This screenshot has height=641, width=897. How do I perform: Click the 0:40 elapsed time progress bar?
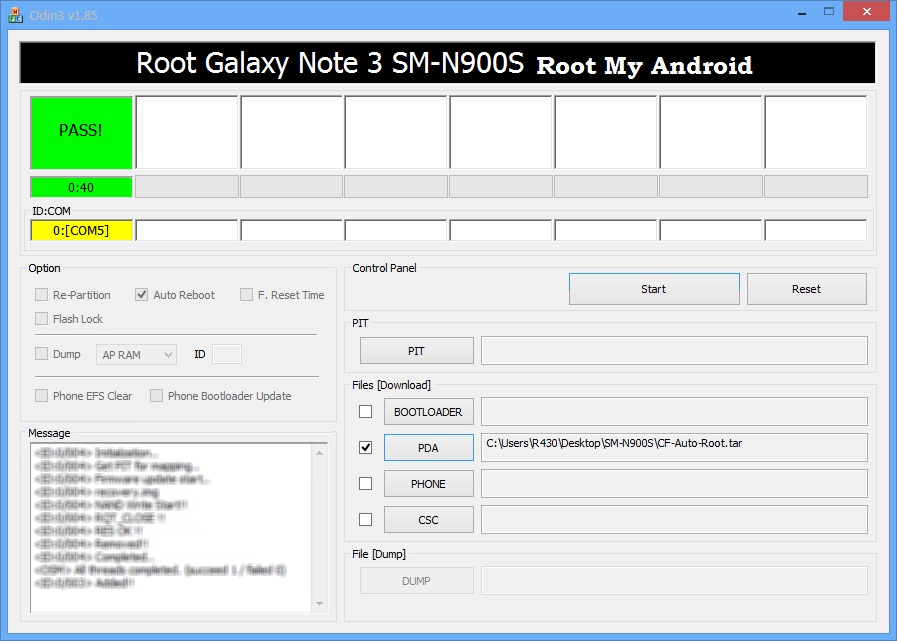[81, 187]
